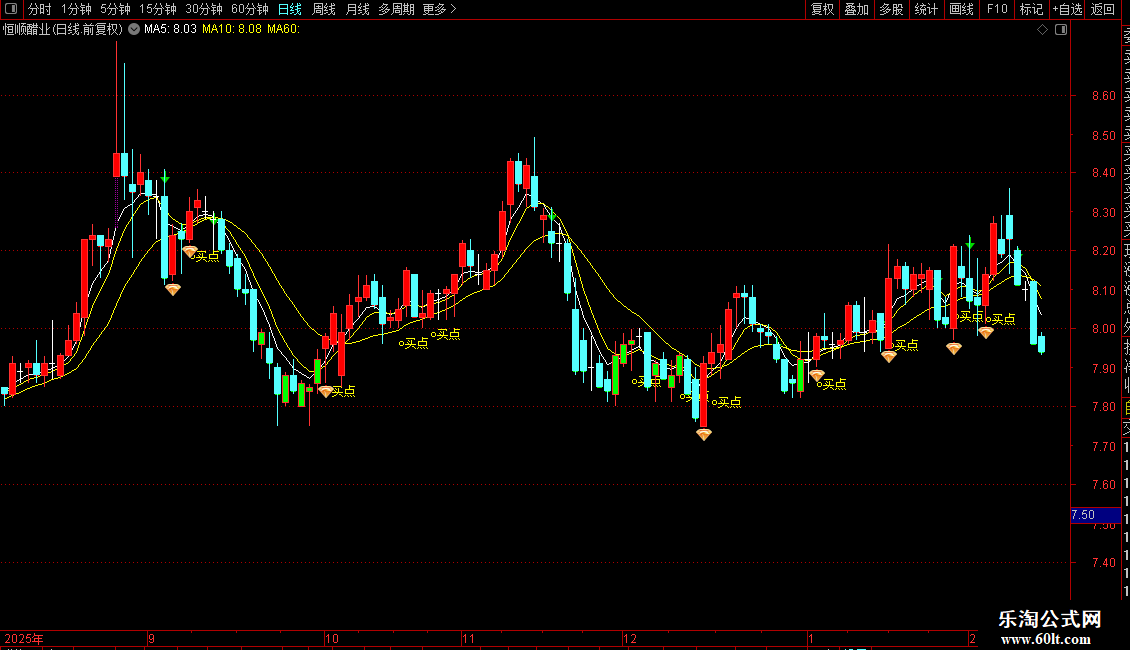Image resolution: width=1130 pixels, height=650 pixels.
Task: Click the month 12 marker on date axis
Action: (630, 638)
